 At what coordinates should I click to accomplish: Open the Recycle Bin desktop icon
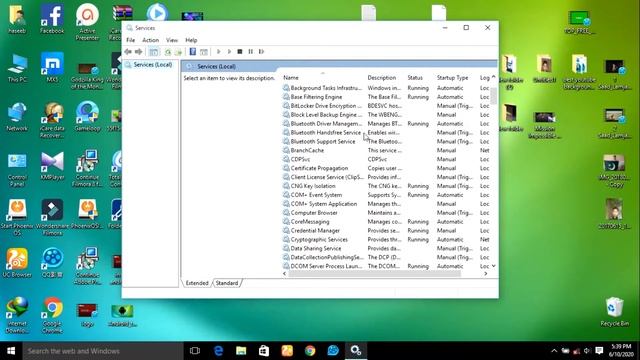click(x=614, y=312)
